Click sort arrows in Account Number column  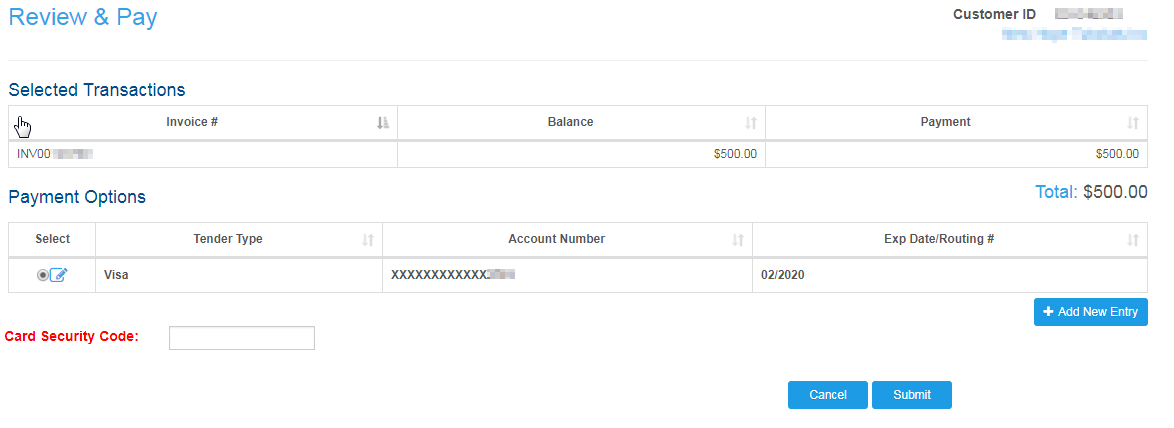[738, 240]
